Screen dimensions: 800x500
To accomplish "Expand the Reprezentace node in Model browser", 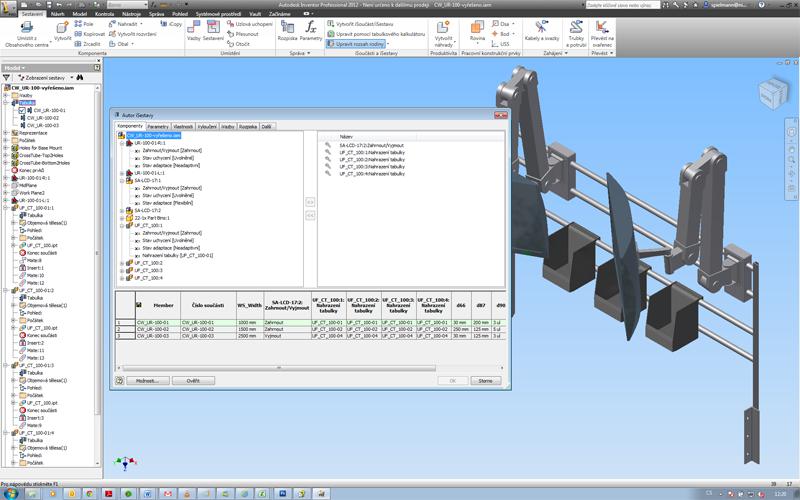I will [x=4, y=131].
